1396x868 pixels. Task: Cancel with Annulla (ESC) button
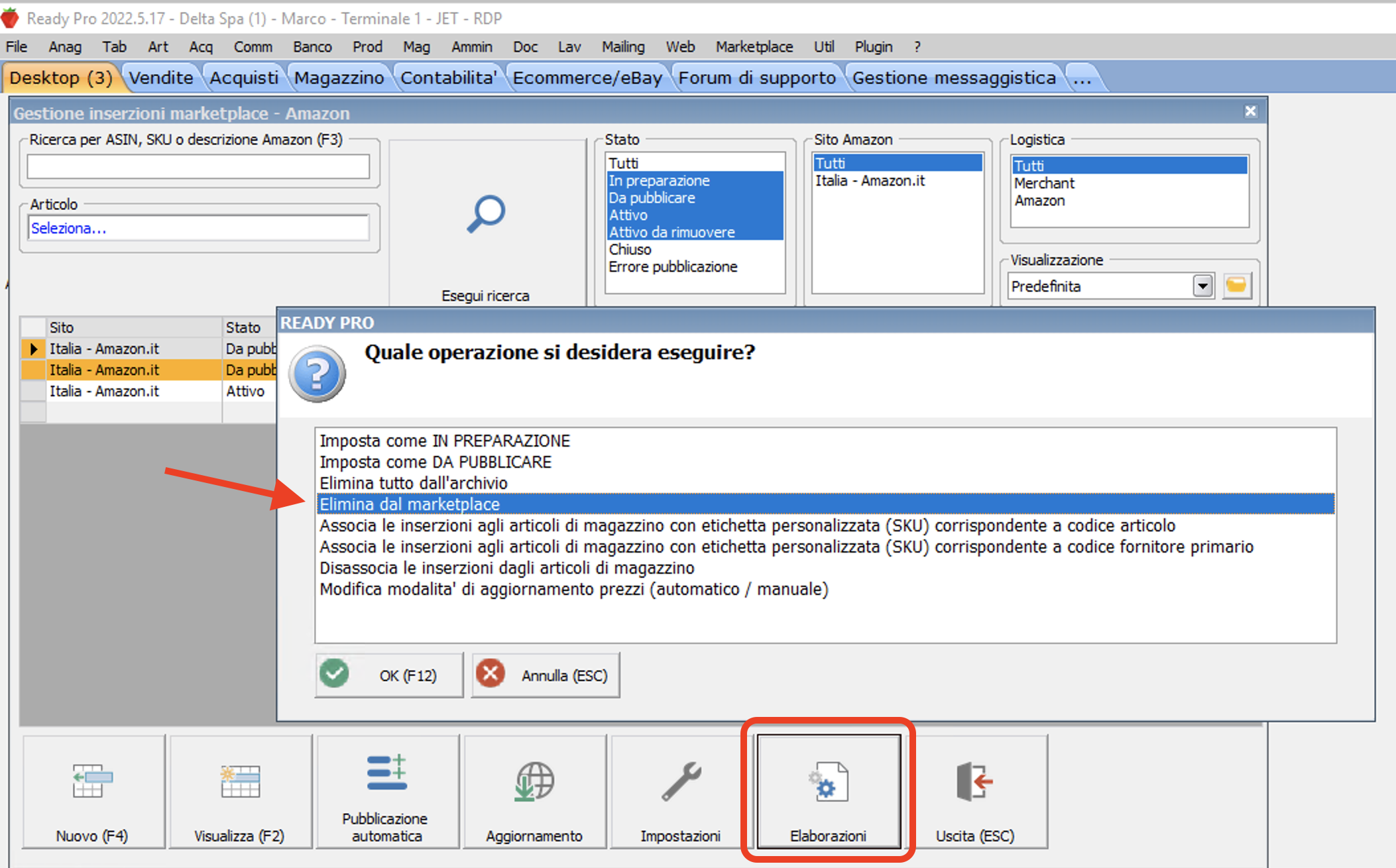click(x=546, y=675)
